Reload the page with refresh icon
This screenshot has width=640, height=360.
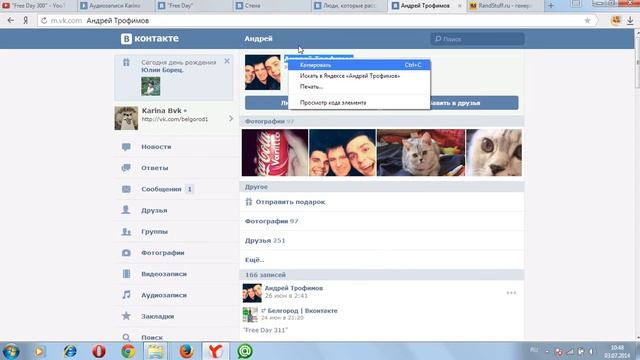click(44, 20)
